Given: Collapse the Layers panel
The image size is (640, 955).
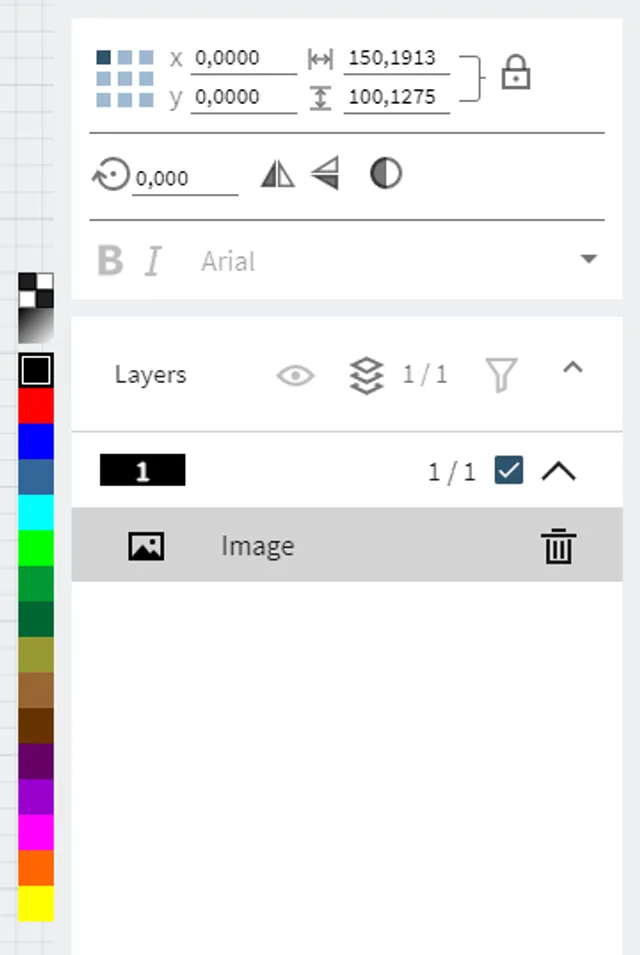Looking at the screenshot, I should pyautogui.click(x=572, y=368).
